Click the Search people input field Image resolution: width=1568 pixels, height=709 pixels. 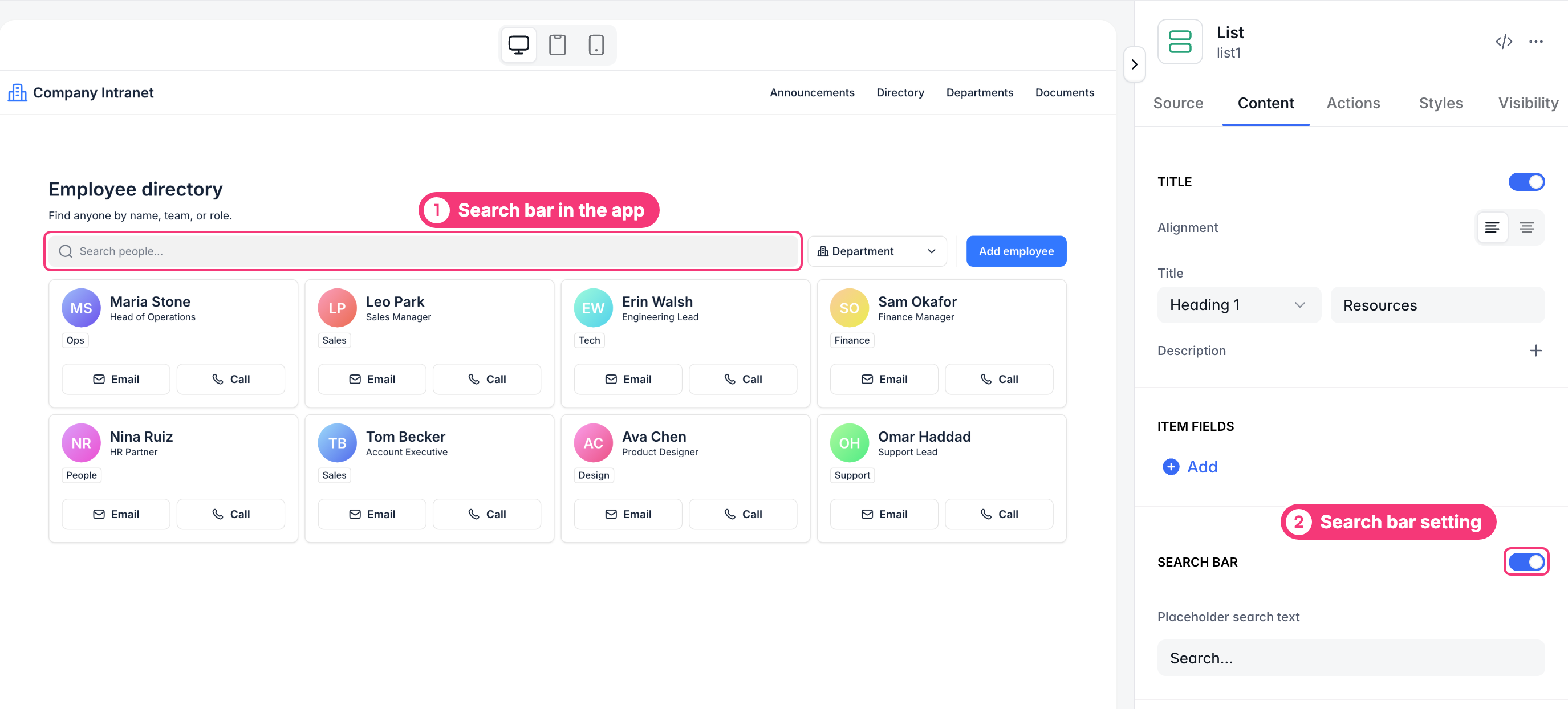[423, 251]
